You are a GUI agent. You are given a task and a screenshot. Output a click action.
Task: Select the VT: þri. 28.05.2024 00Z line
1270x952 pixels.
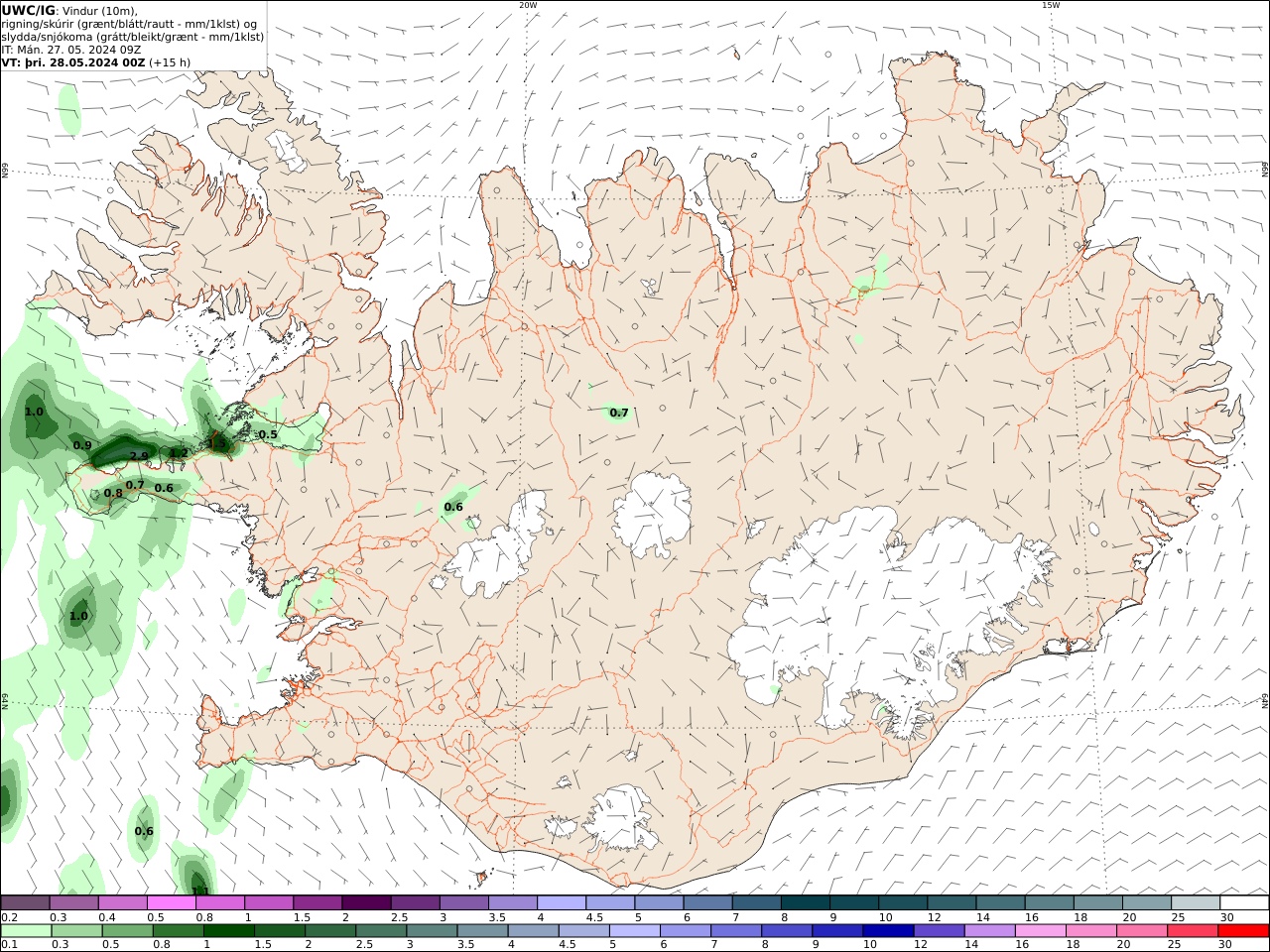click(x=73, y=61)
